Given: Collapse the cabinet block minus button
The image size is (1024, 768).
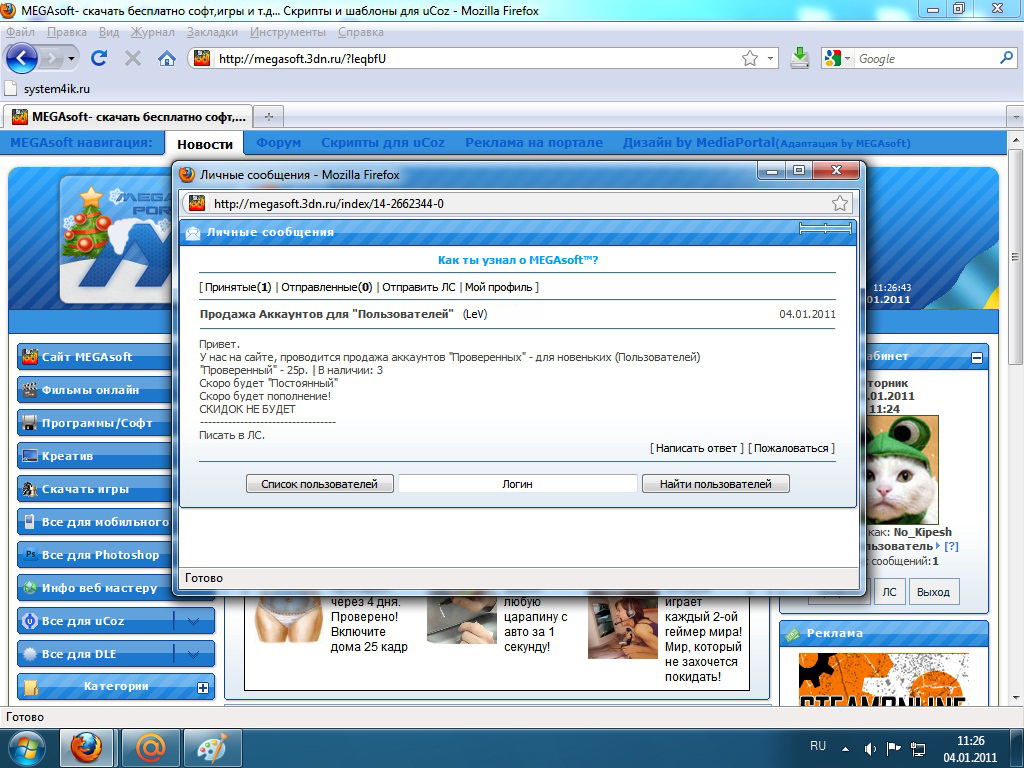Looking at the screenshot, I should pos(977,357).
